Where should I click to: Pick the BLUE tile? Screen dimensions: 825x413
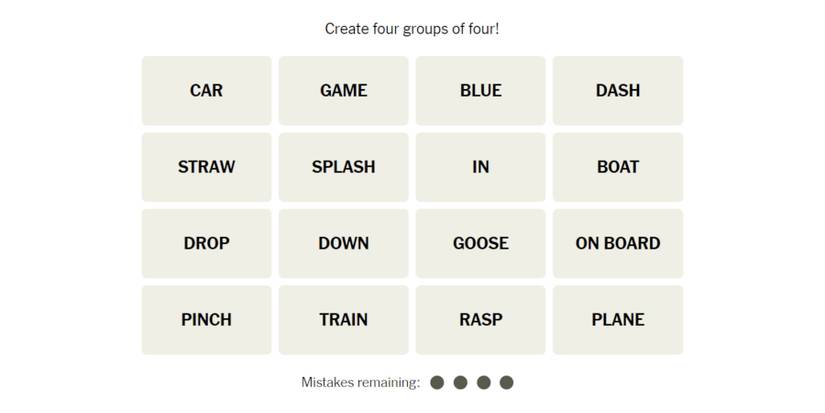click(480, 91)
